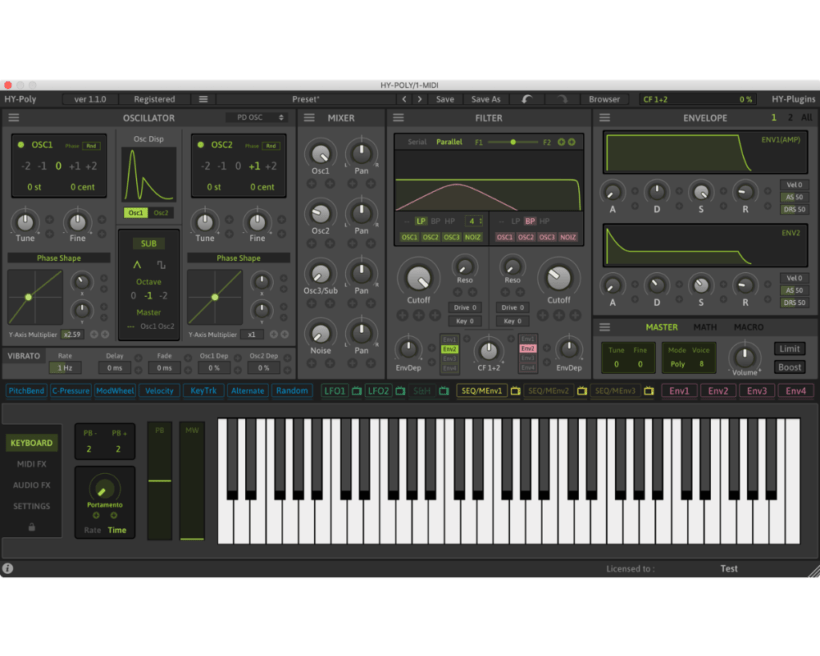Image resolution: width=820 pixels, height=656 pixels.
Task: Click the info icon in the bottom-left corner
Action: click(x=8, y=569)
